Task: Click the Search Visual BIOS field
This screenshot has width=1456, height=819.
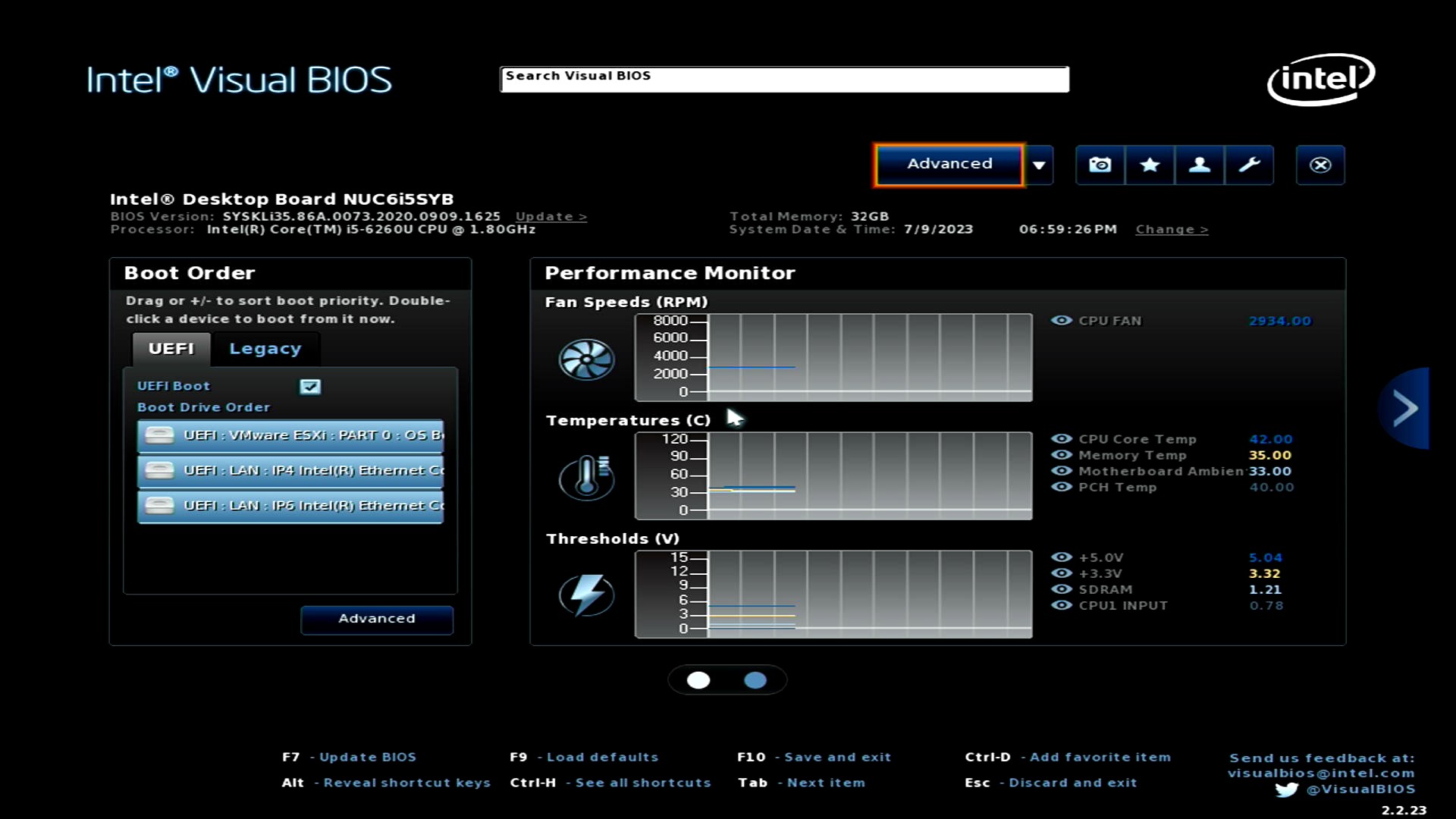Action: (784, 80)
